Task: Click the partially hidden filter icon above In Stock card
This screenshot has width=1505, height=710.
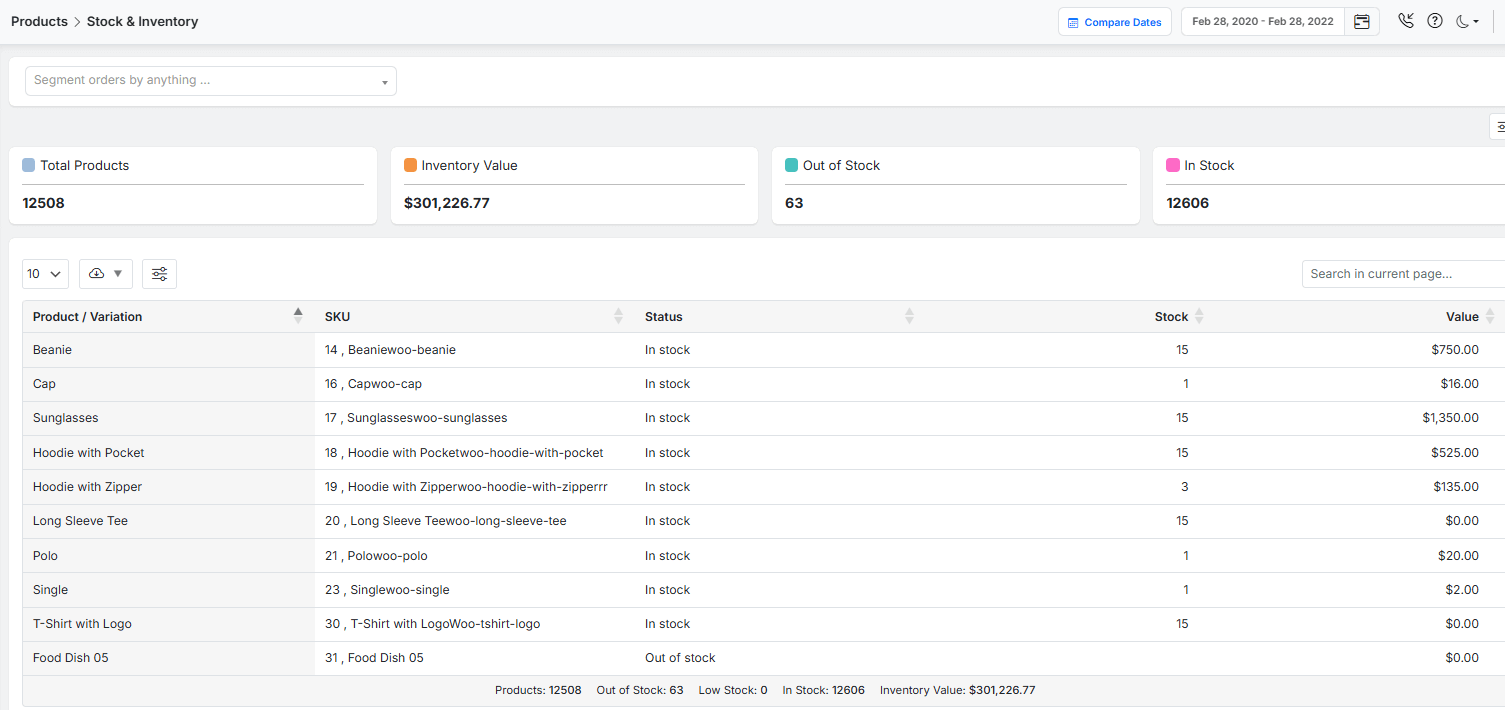Action: coord(1499,127)
